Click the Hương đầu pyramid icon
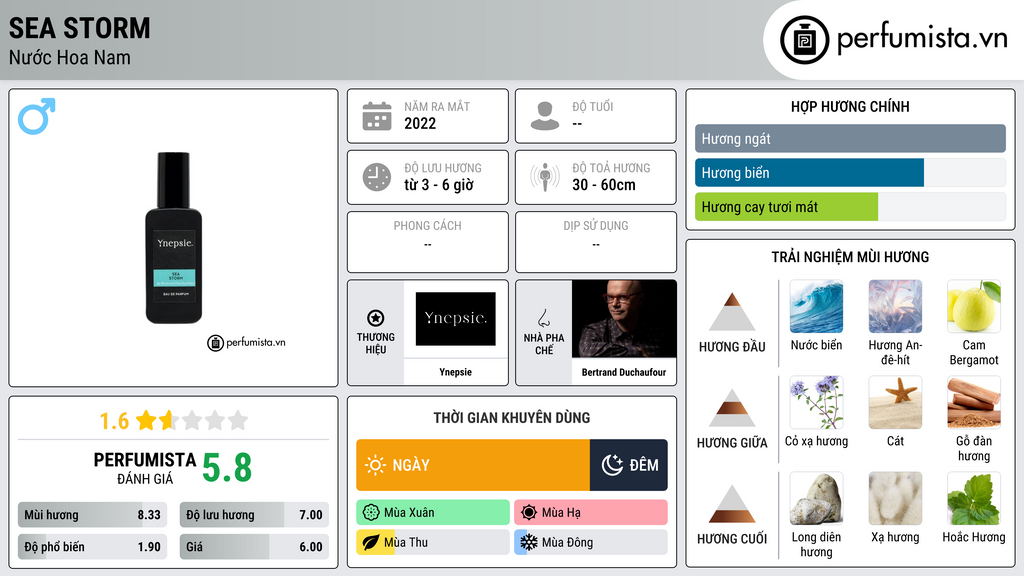This screenshot has height=576, width=1024. pyautogui.click(x=732, y=312)
